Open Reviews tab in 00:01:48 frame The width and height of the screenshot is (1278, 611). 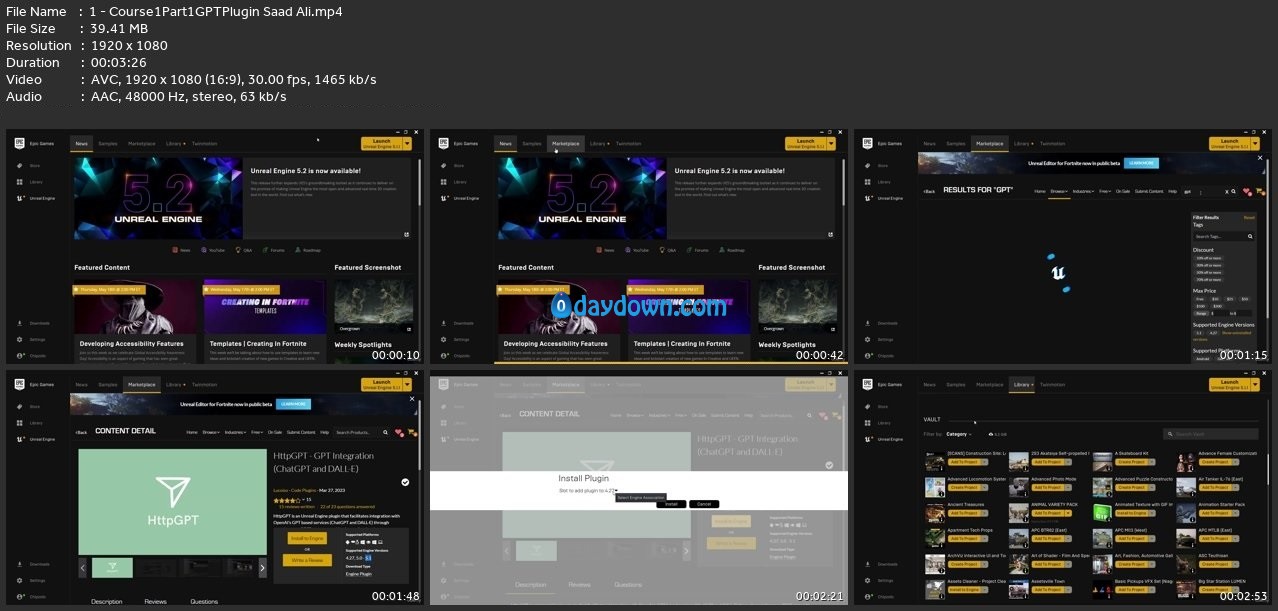(155, 601)
